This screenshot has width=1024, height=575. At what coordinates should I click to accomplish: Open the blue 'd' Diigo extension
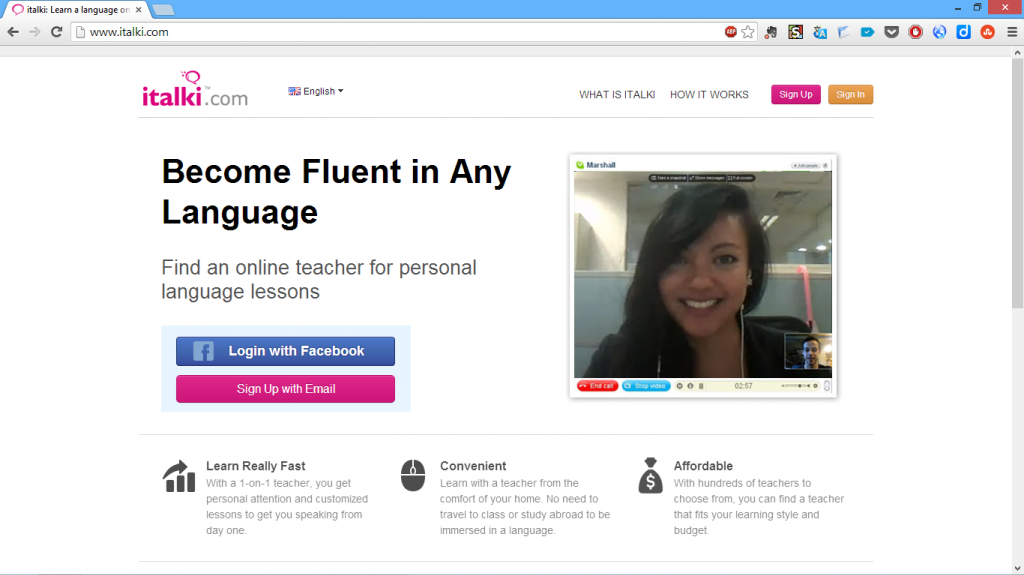pyautogui.click(x=963, y=31)
